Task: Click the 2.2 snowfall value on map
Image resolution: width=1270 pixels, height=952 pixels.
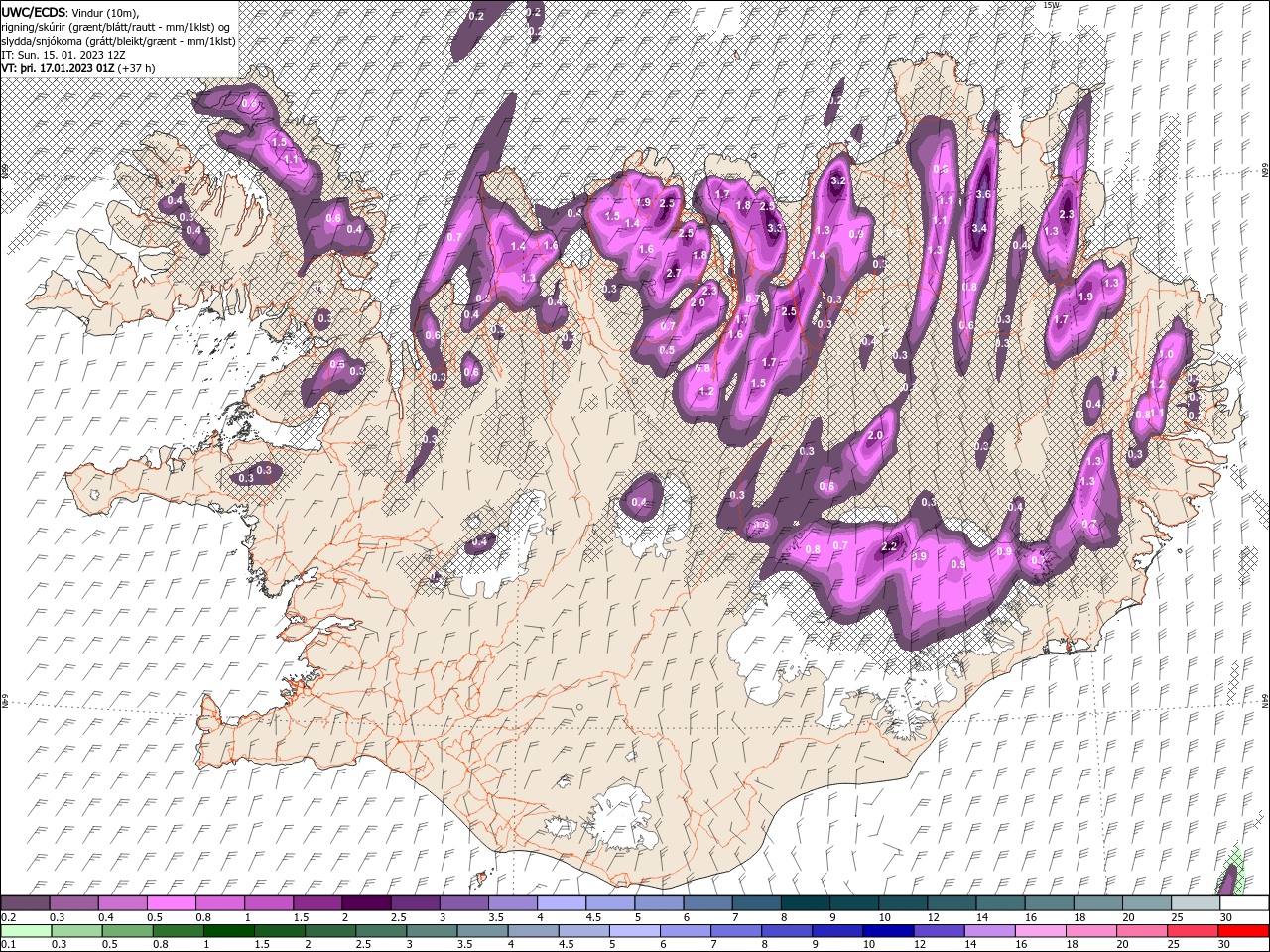Action: (889, 546)
